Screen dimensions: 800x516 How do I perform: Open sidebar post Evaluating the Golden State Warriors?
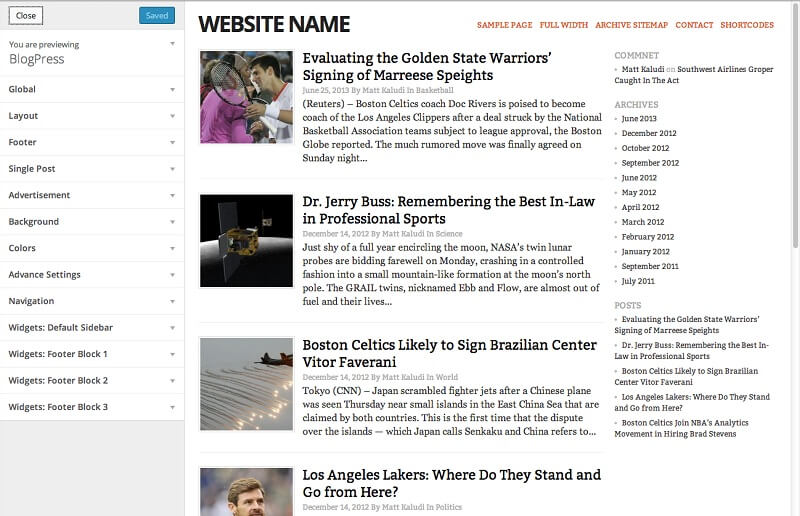coord(687,325)
